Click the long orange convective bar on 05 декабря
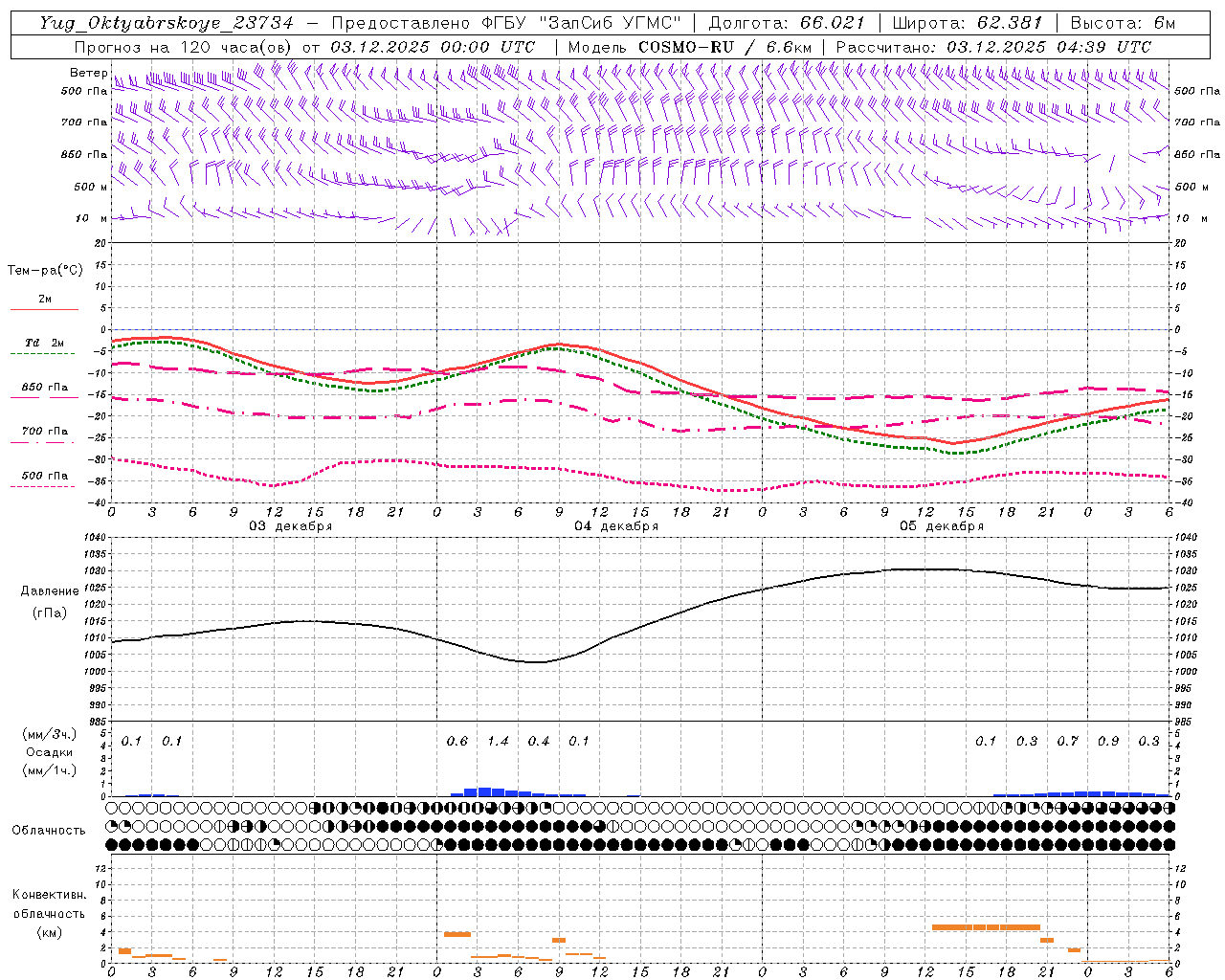Screen dimensions: 1225x980 986,926
